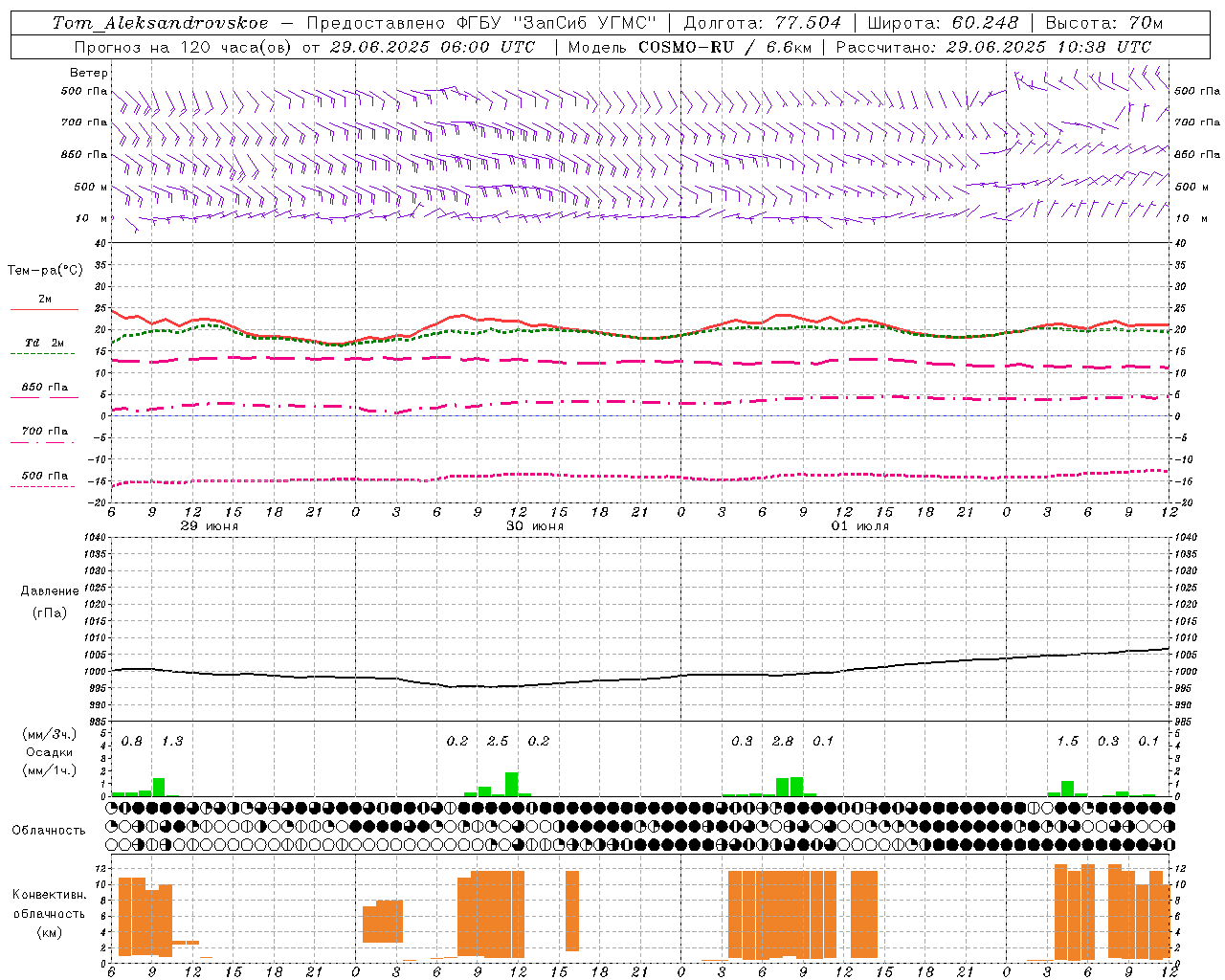Click the "Тем-ра(°C)" panel label
This screenshot has height=980, width=1225.
(45, 271)
